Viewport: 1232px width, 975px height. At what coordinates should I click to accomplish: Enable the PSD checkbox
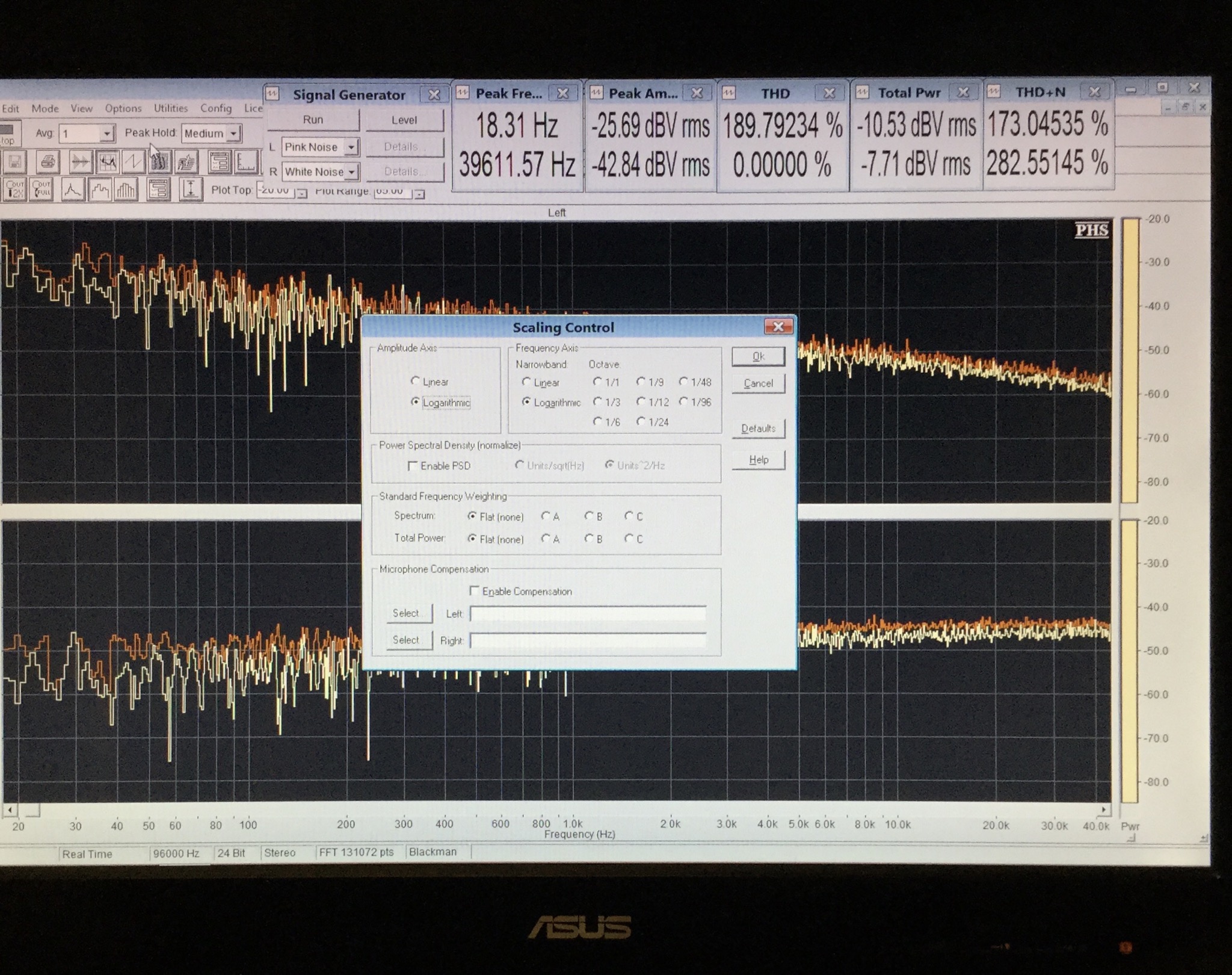click(413, 466)
